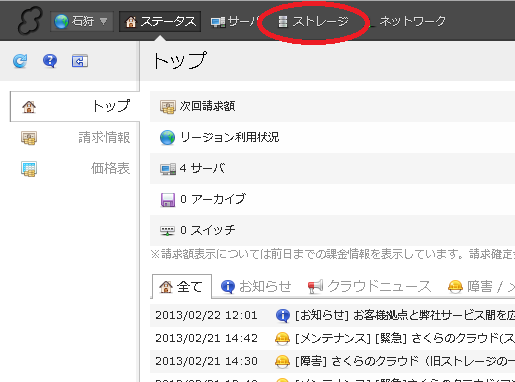Viewport: 515px width, 382px height.
Task: Open the 2013/02/22 12:01 お知らせ news entry
Action: 333,315
